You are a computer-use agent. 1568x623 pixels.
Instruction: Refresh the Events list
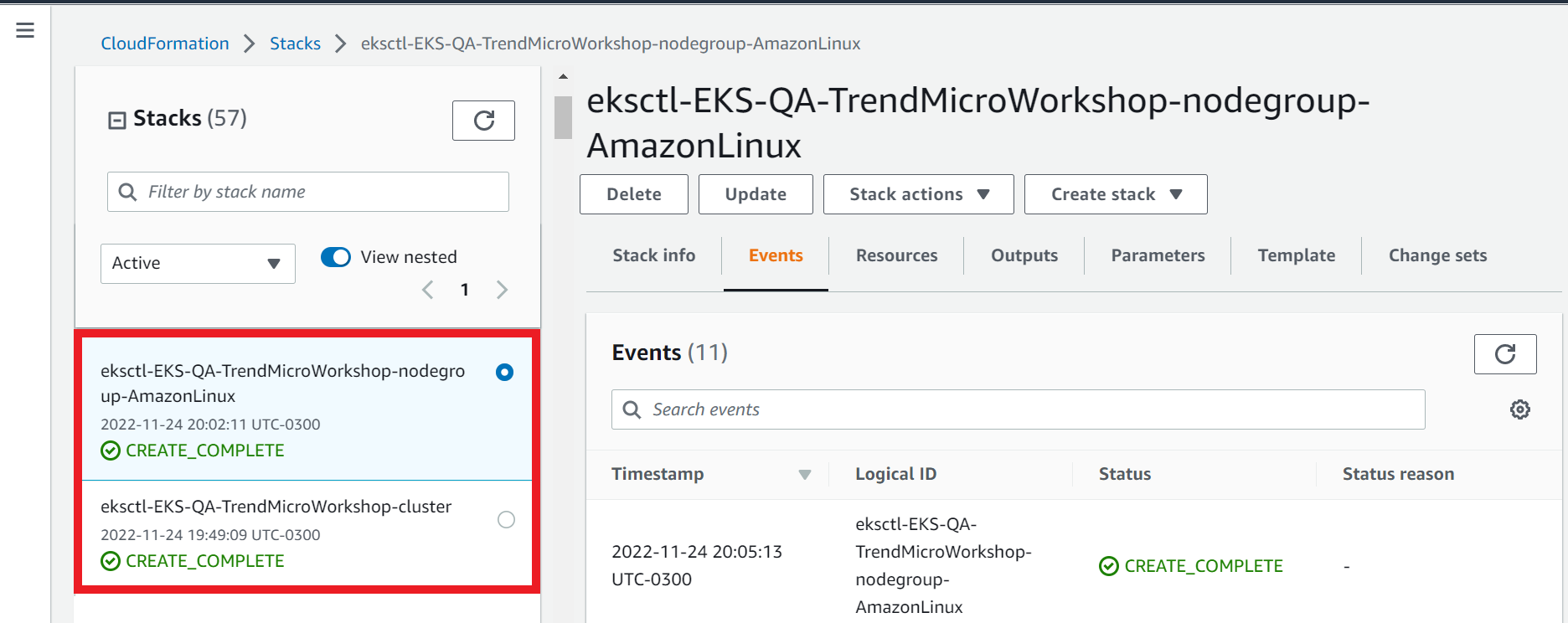click(x=1505, y=354)
